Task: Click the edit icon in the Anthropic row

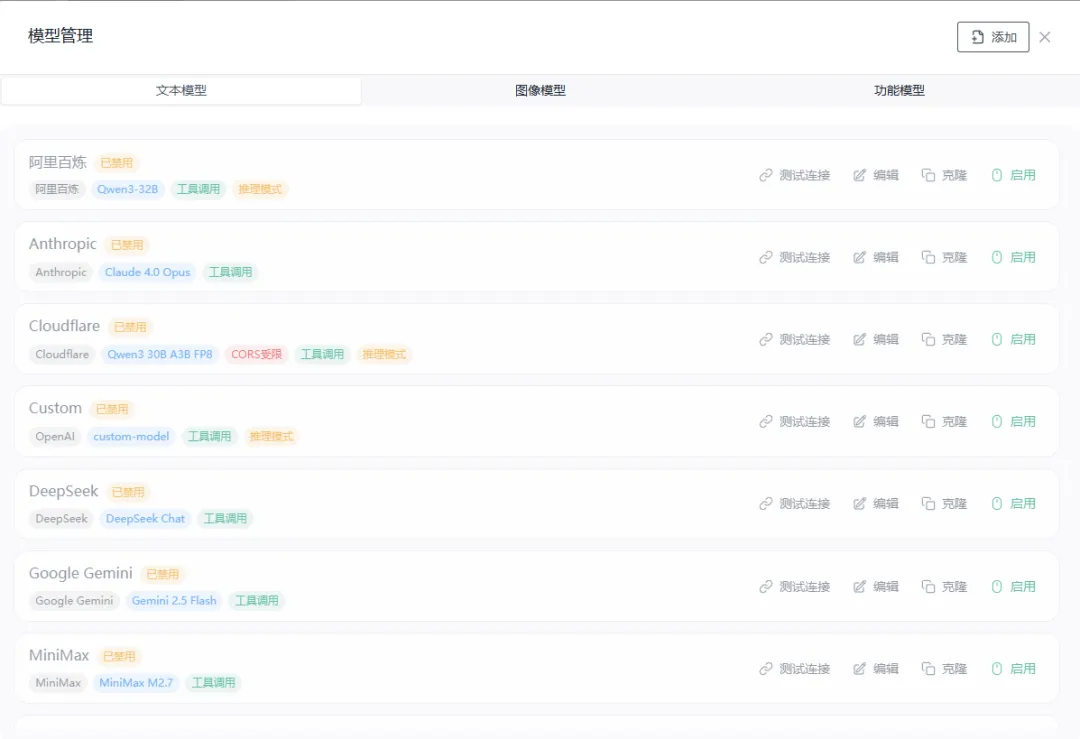Action: 859,258
